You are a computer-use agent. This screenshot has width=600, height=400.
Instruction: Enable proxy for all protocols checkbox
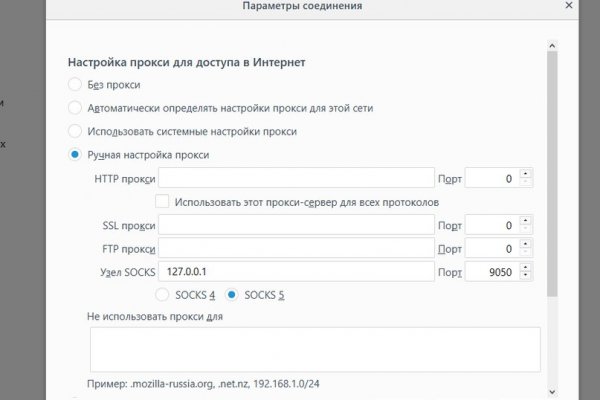(x=162, y=201)
